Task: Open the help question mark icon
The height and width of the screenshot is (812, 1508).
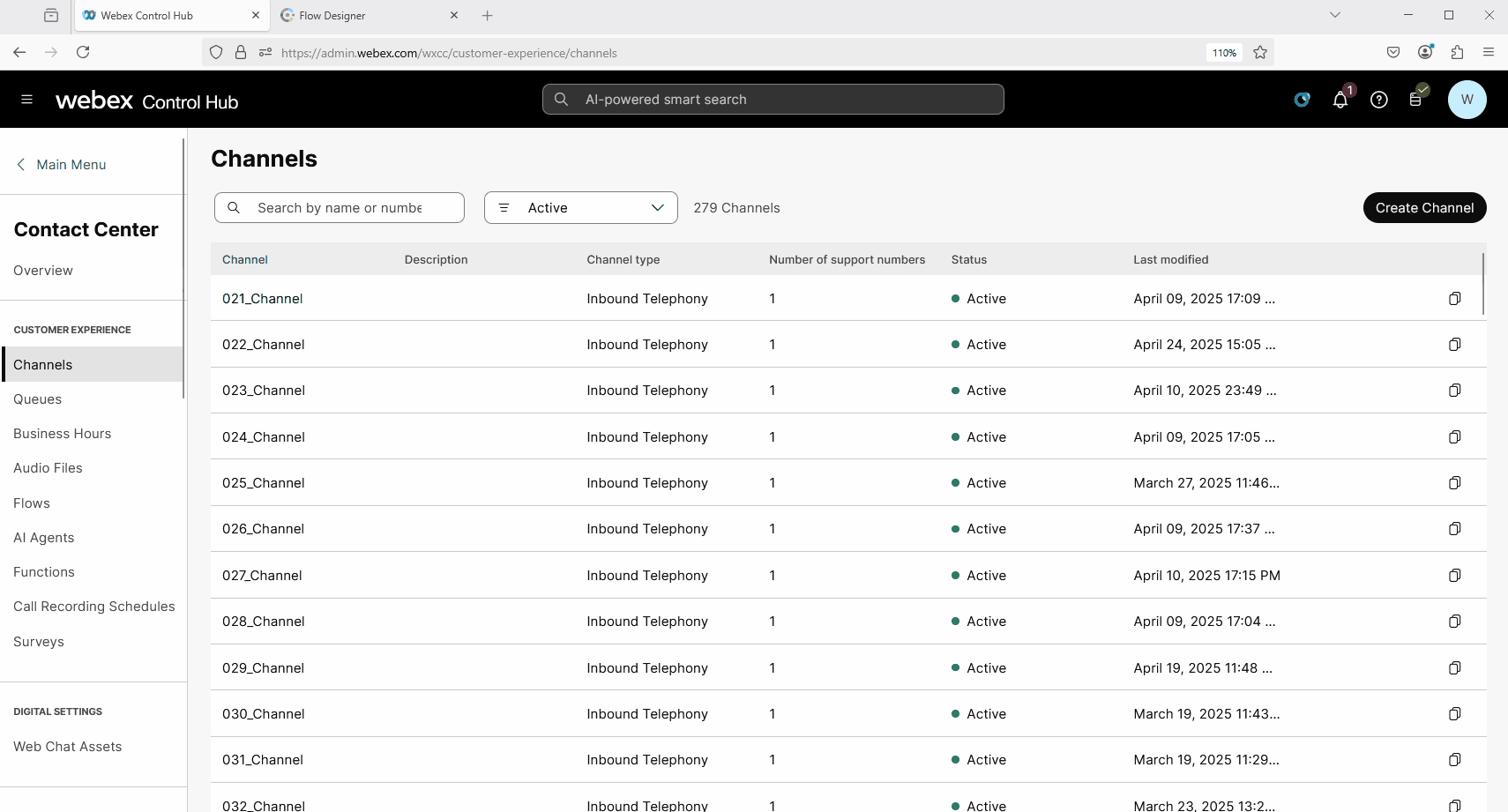Action: coord(1378,100)
